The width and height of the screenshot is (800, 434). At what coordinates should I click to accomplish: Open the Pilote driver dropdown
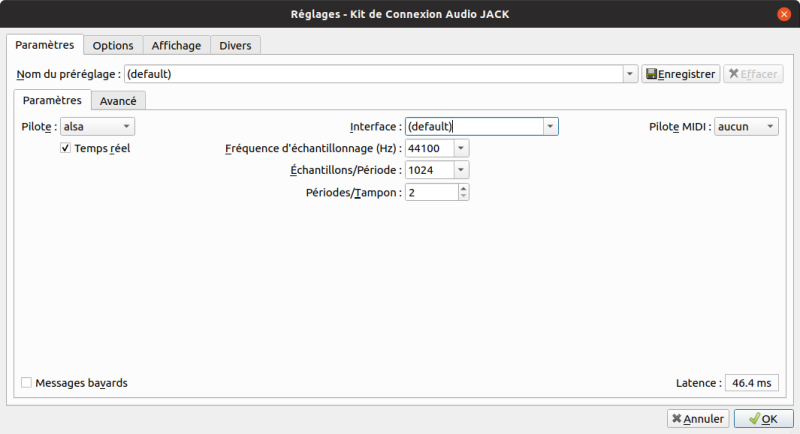(x=97, y=127)
